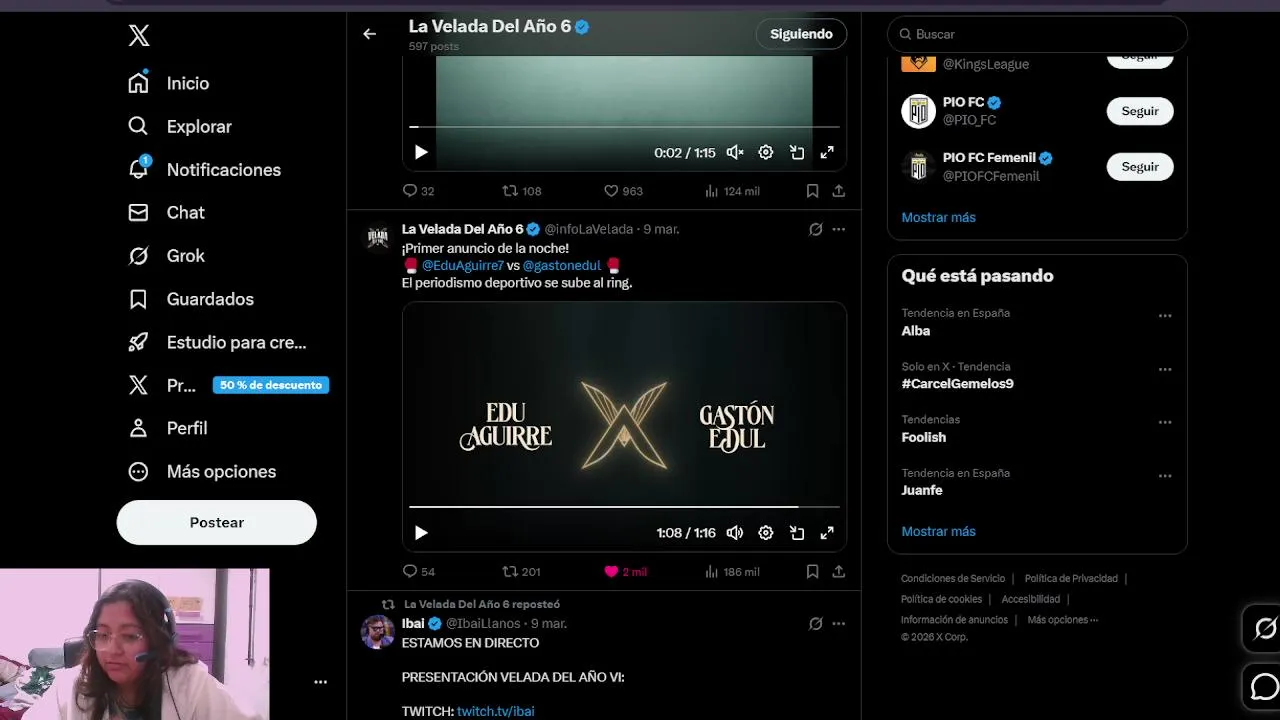Go to Inicio in sidebar
Screen dimensions: 1280x720
tap(168, 83)
